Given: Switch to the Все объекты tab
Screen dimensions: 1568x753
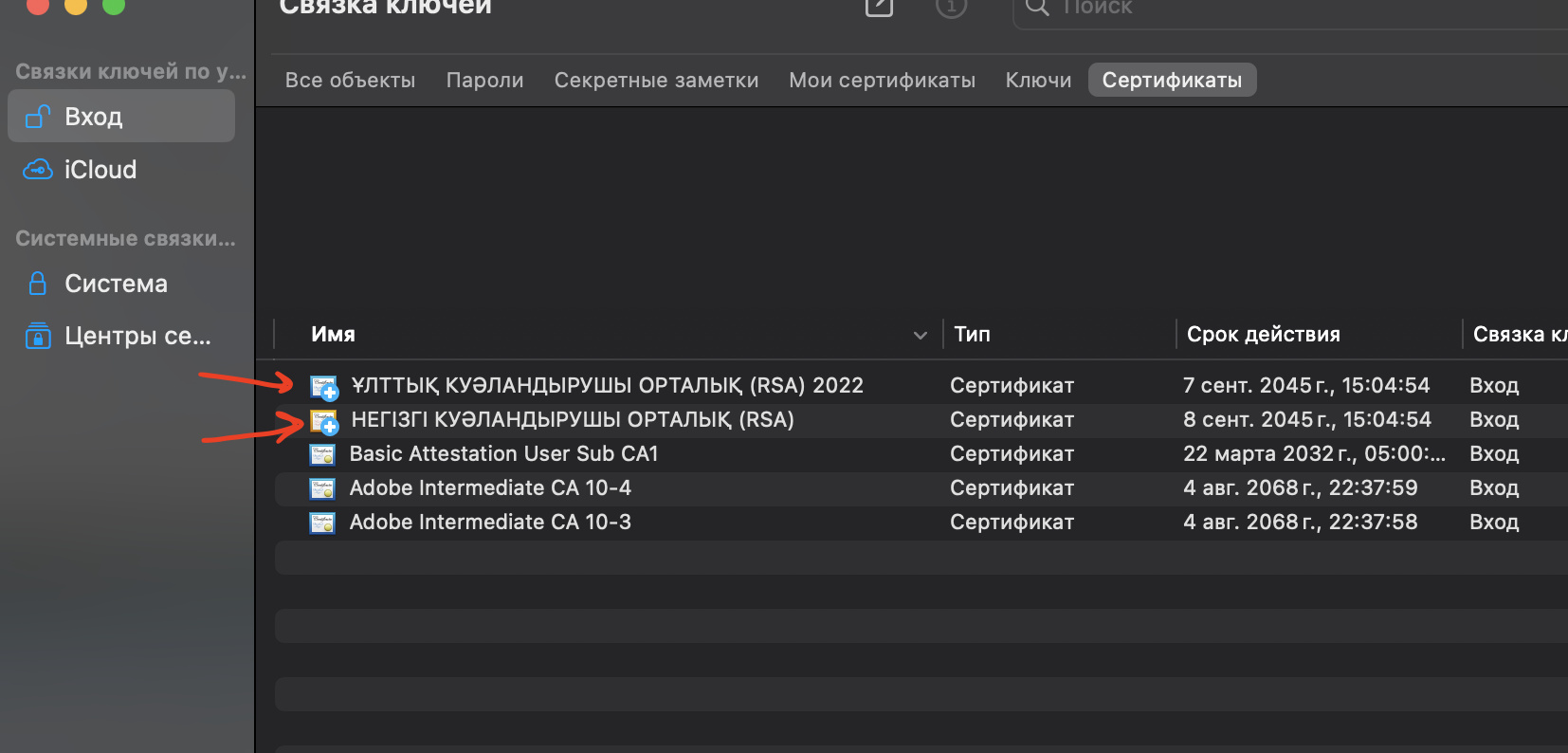Looking at the screenshot, I should (x=350, y=81).
